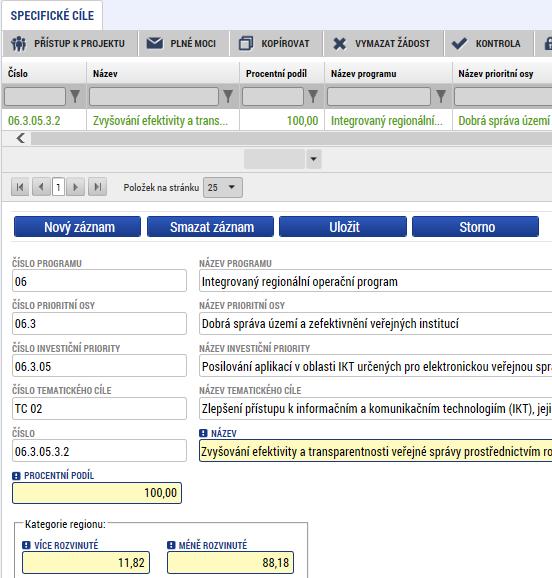This screenshot has width=552, height=578.
Task: Click the Název prioritní osy field
Action: [x=375, y=324]
